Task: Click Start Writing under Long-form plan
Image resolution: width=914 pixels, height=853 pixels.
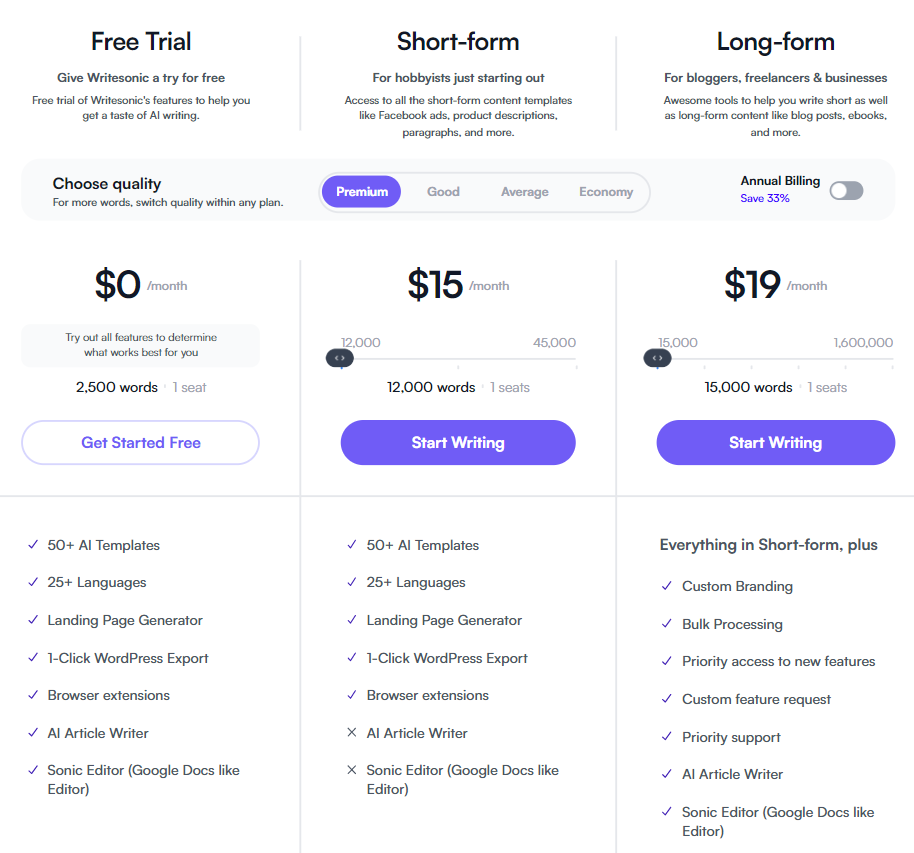Action: coord(775,443)
